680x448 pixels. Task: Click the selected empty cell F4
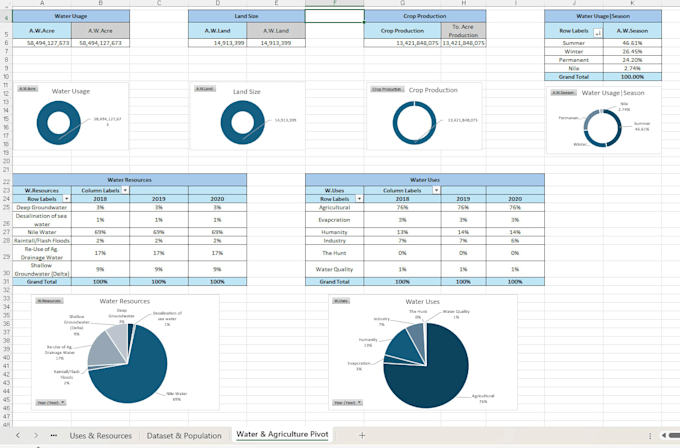coord(334,16)
